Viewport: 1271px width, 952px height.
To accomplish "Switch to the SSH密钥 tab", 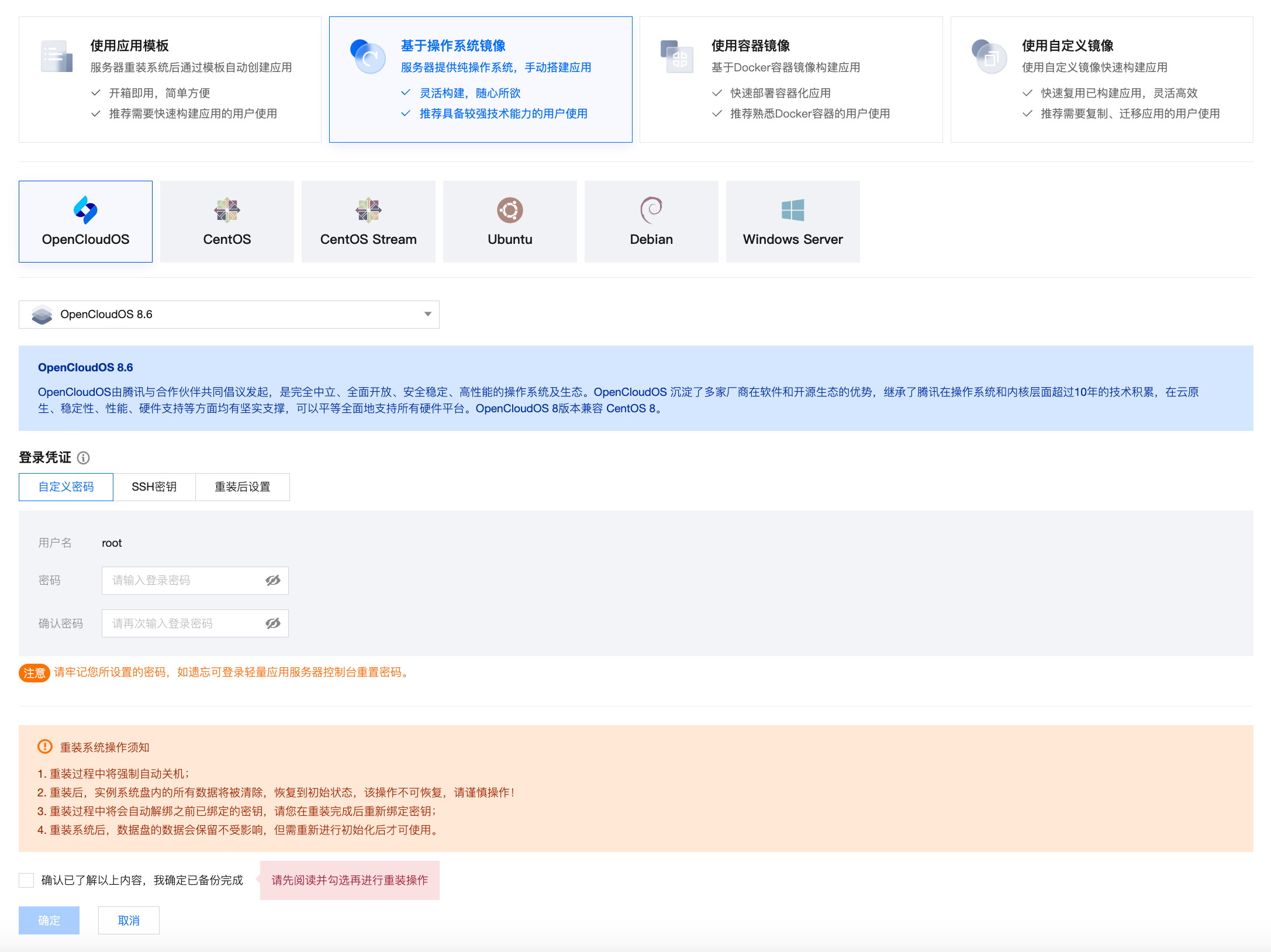I will 154,487.
